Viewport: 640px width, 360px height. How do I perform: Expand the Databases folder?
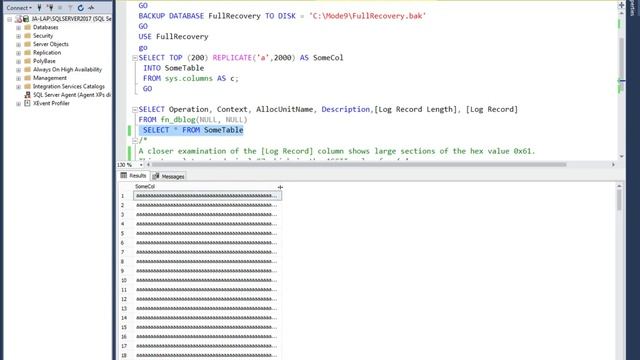pyautogui.click(x=18, y=27)
